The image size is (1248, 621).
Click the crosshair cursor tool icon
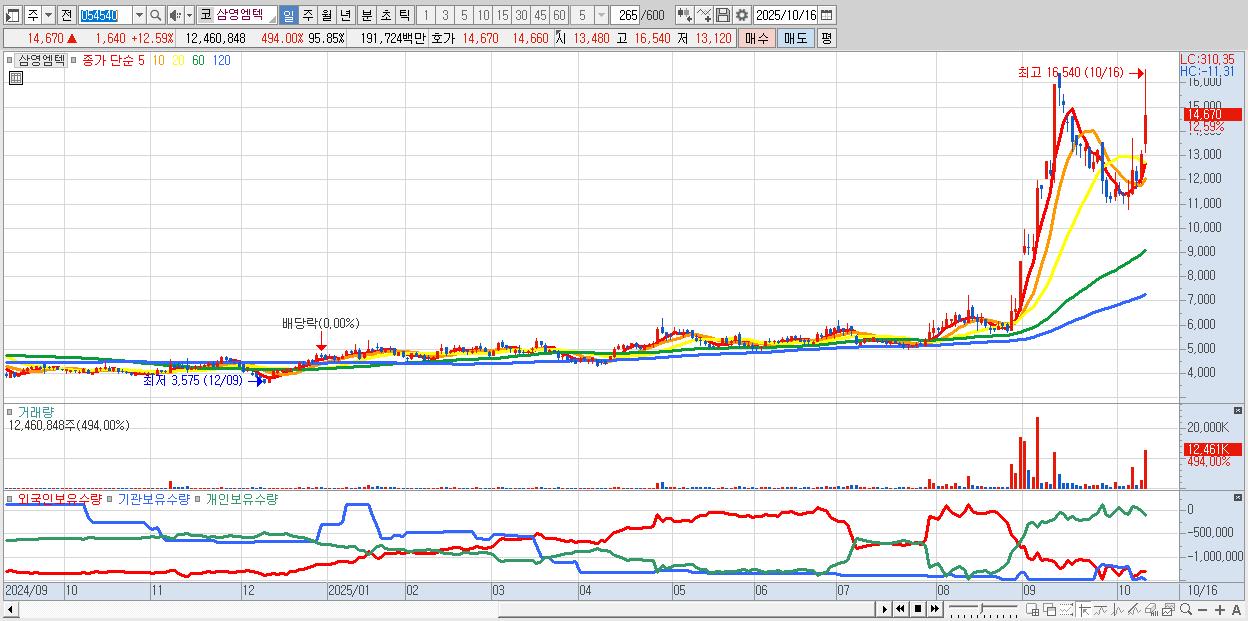[1085, 609]
